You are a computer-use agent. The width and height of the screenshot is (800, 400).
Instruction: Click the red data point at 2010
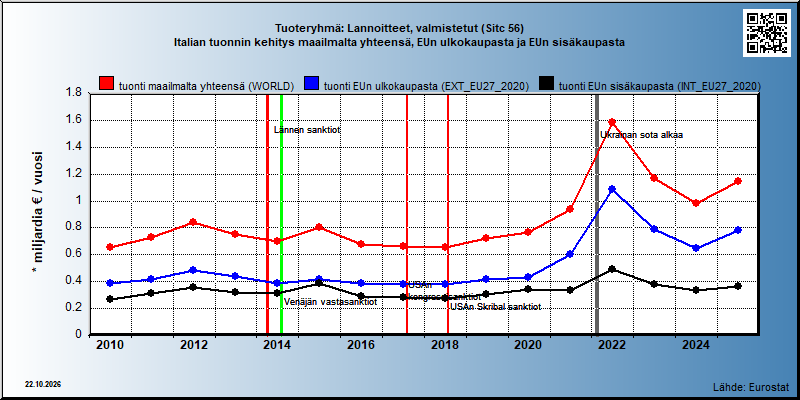tap(109, 247)
